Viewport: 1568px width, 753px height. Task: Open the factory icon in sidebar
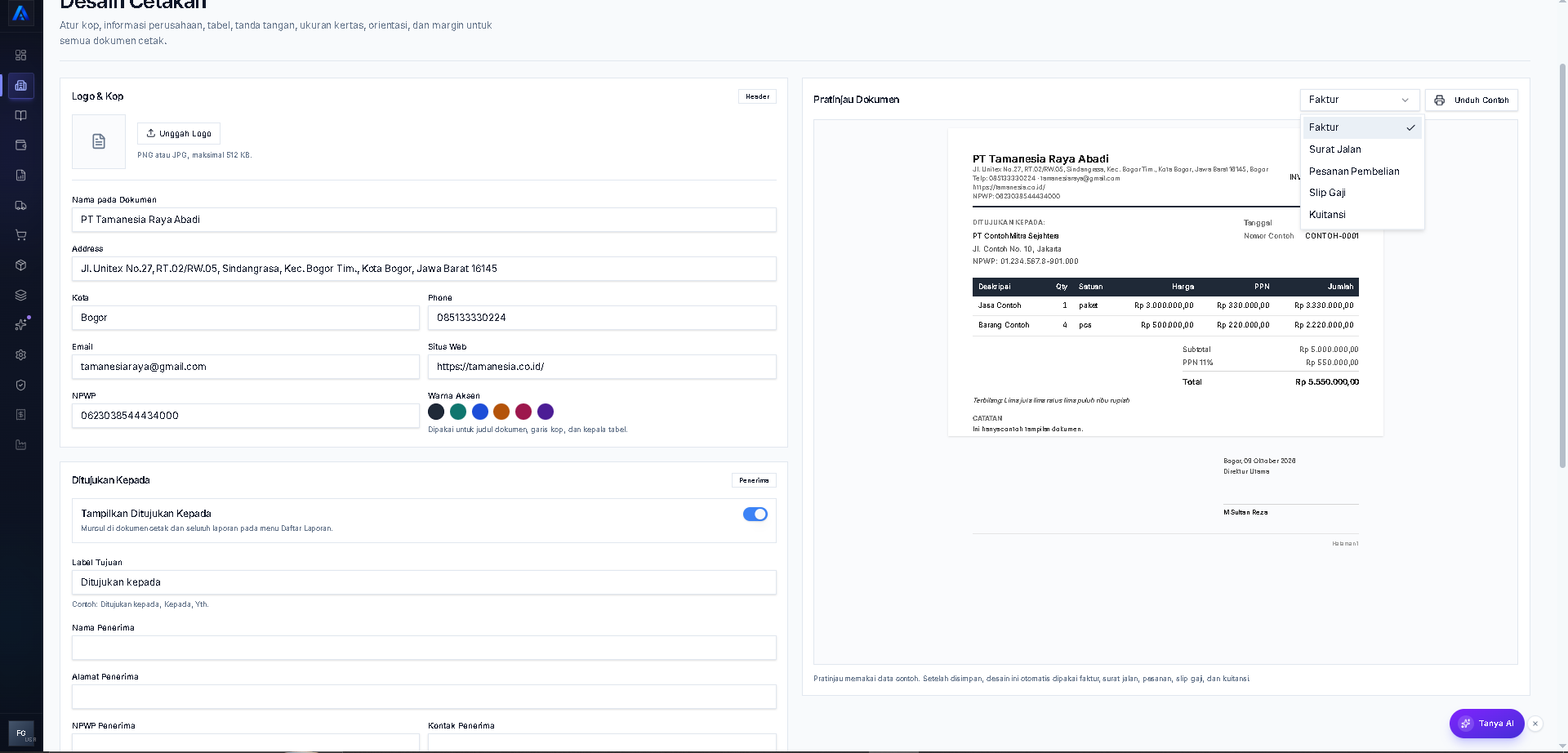point(21,445)
